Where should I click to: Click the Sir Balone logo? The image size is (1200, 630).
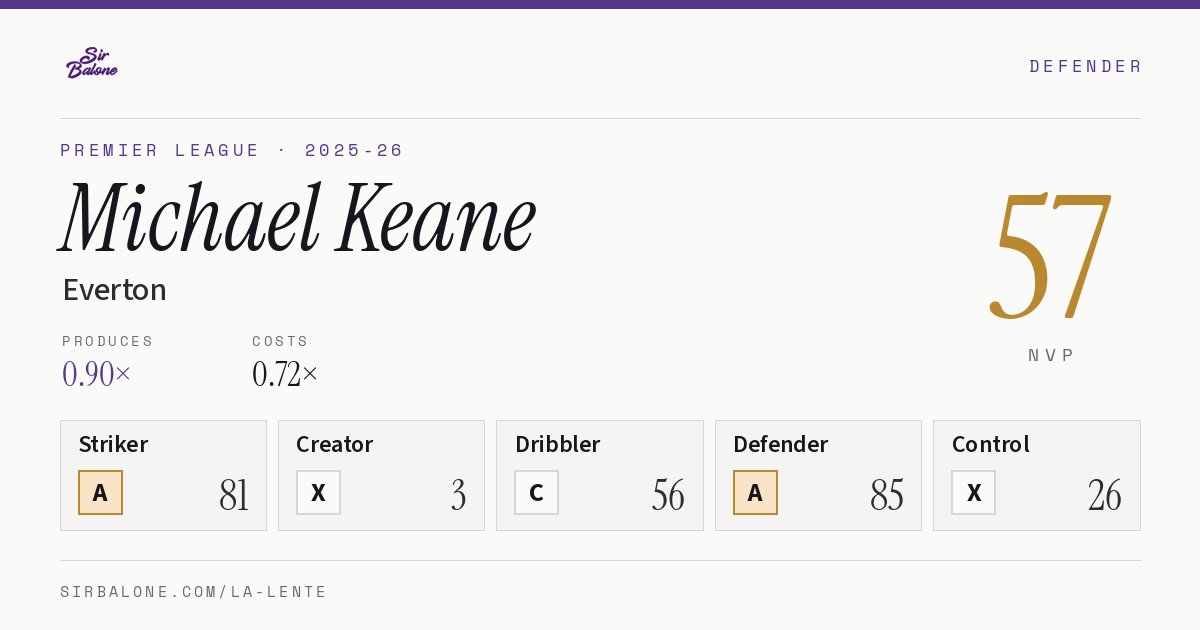[92, 63]
